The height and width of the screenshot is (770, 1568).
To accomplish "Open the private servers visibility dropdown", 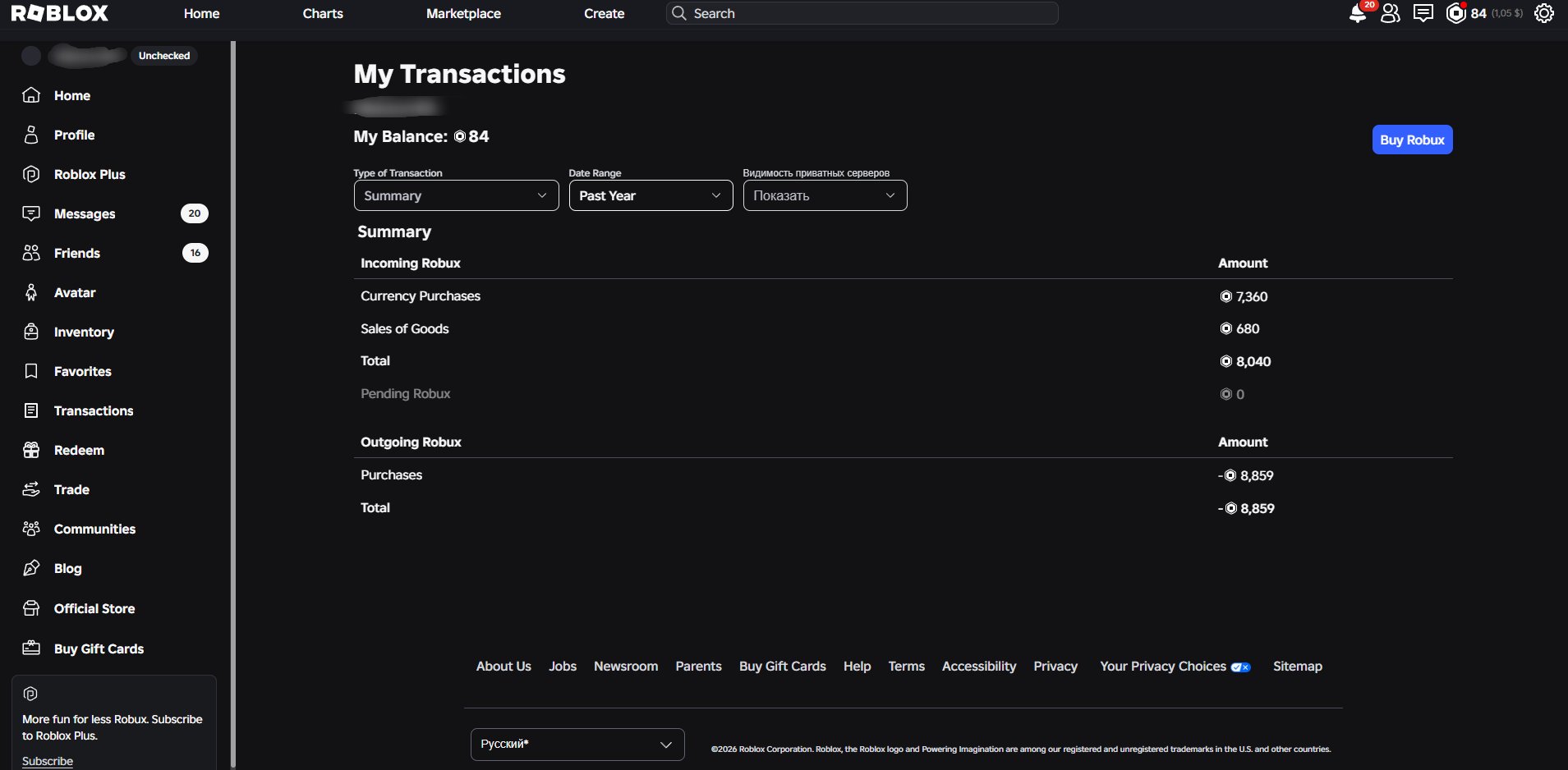I will [825, 195].
